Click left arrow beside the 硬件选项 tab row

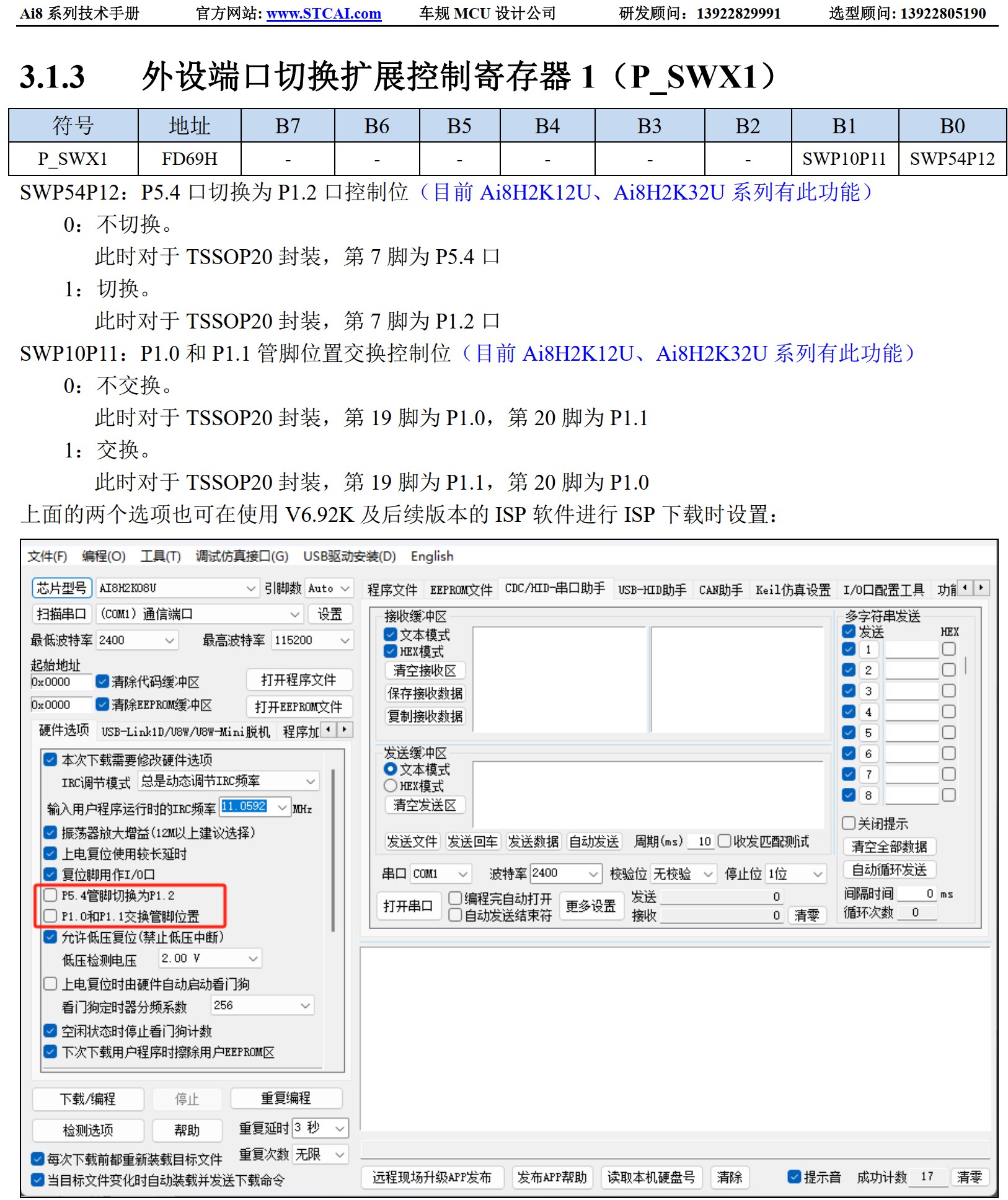(x=328, y=730)
